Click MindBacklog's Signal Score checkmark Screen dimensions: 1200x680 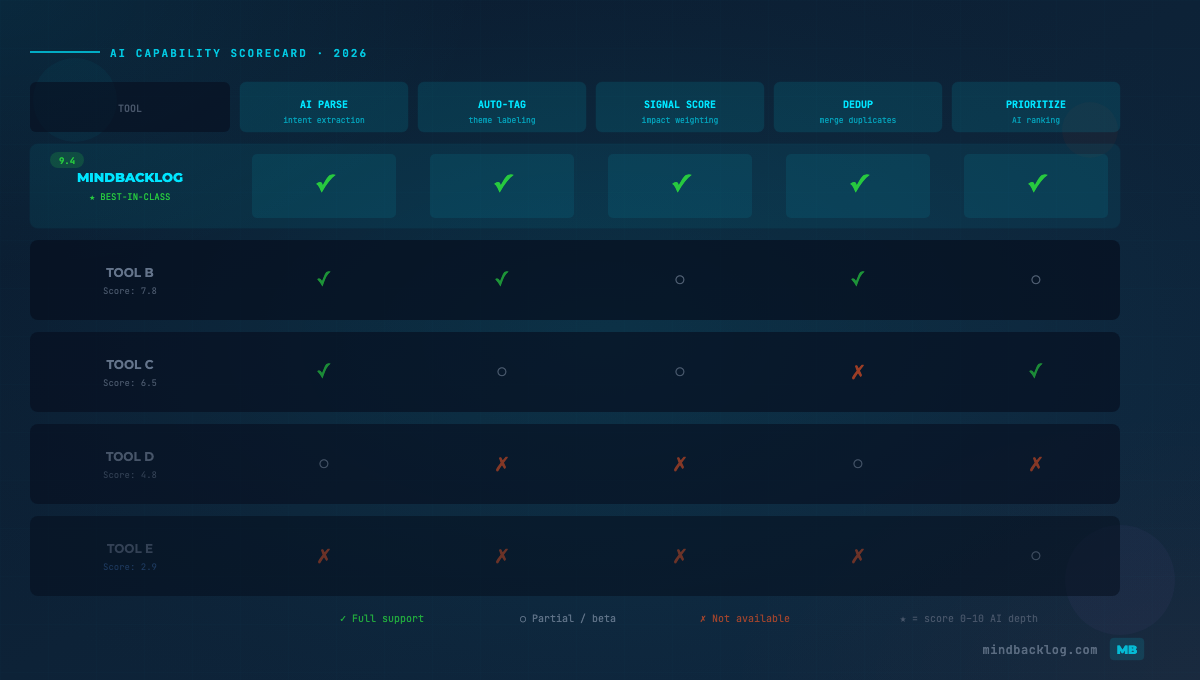[x=681, y=184]
